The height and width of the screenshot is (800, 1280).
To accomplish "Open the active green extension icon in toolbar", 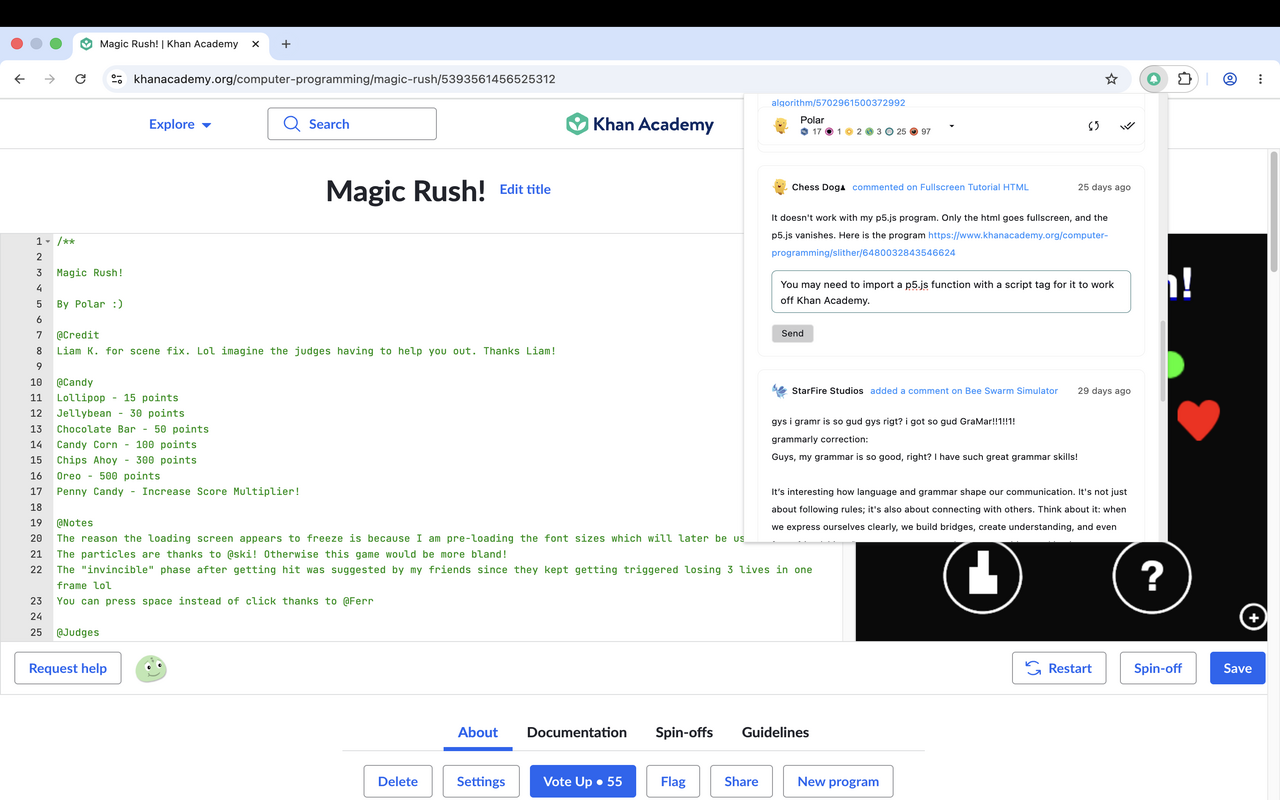I will coord(1154,79).
